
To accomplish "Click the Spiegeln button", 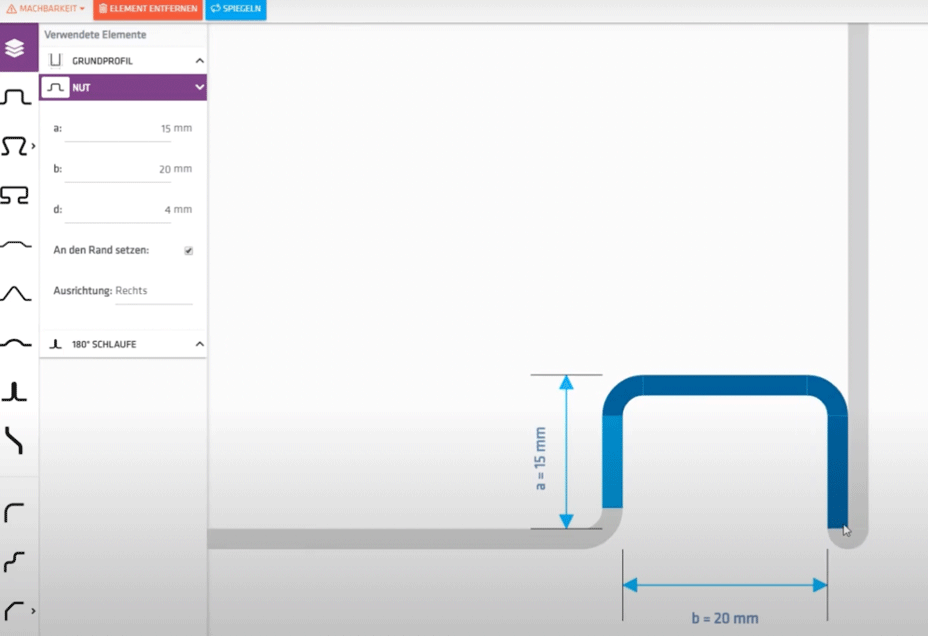I will coord(236,9).
